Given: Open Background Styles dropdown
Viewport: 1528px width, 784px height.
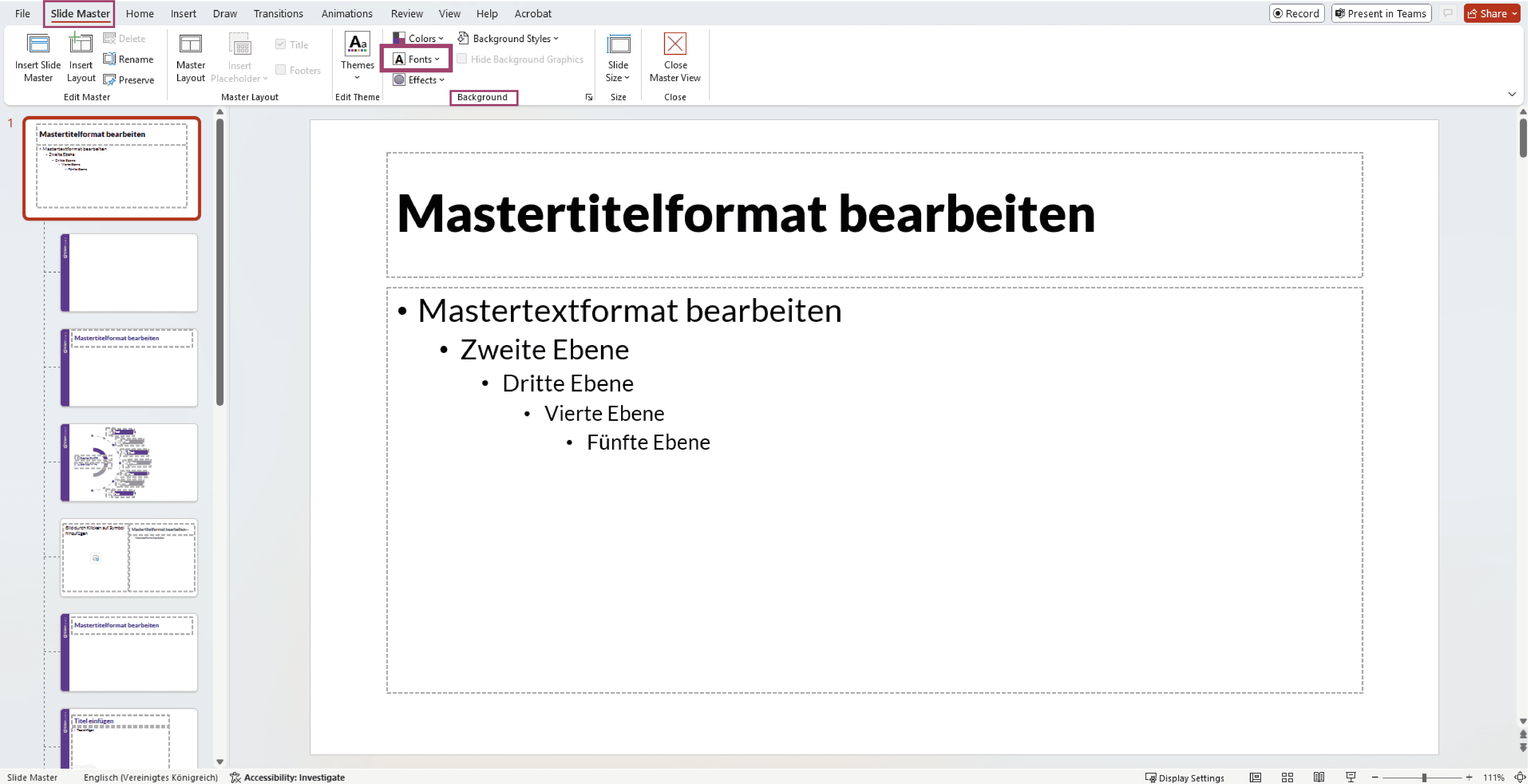Looking at the screenshot, I should 508,39.
